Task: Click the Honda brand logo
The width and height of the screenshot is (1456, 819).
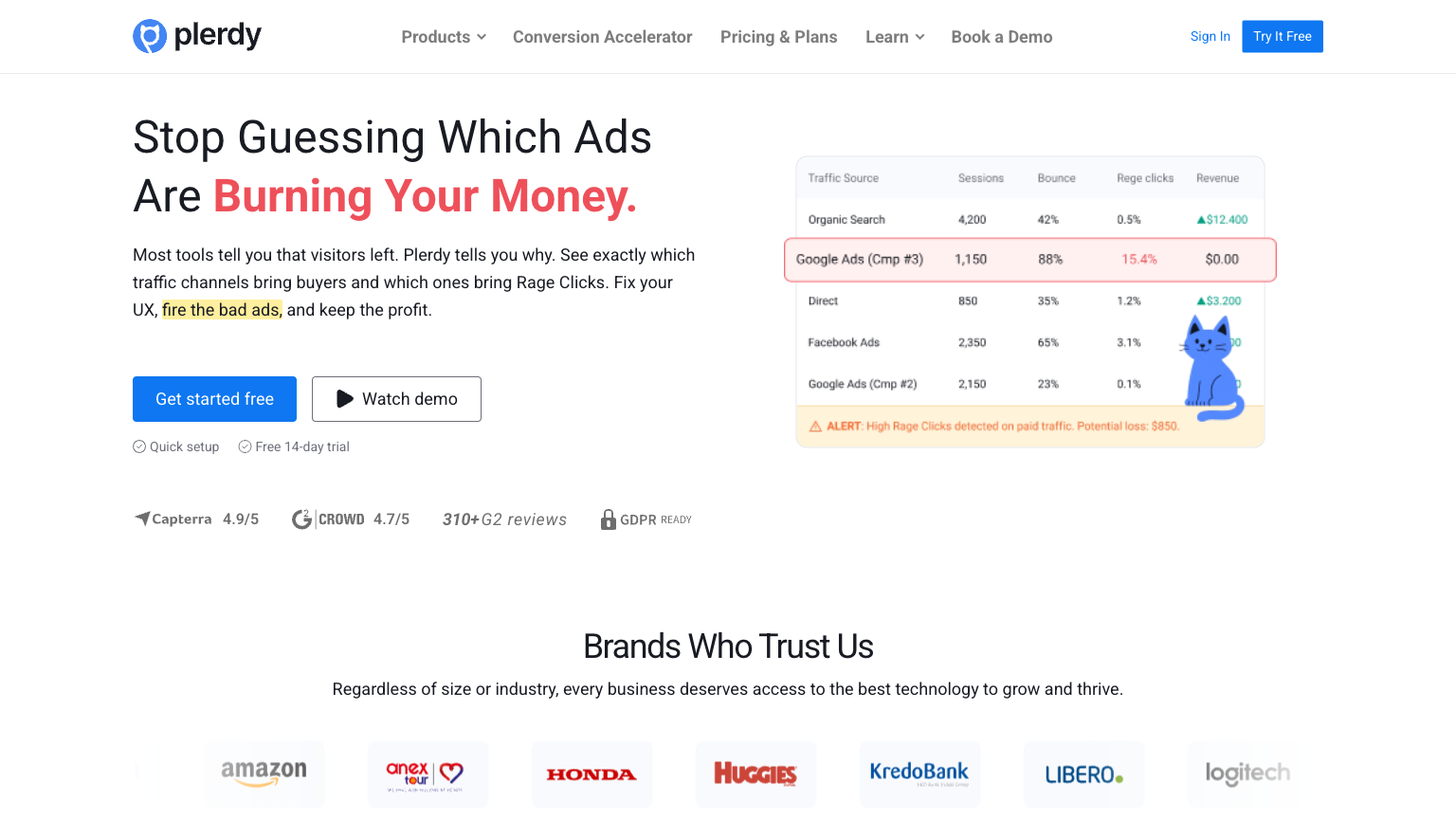Action: (591, 774)
